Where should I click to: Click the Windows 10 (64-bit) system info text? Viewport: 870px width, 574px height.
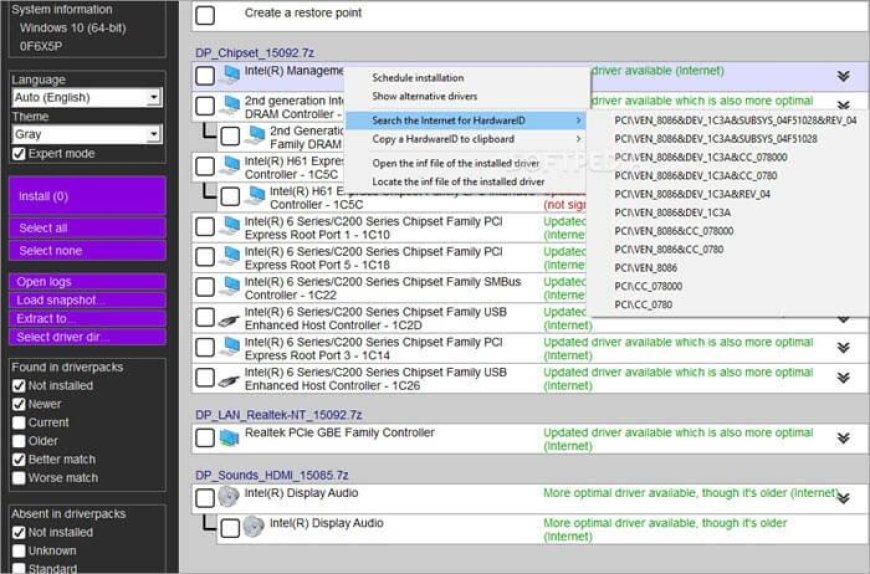[73, 28]
